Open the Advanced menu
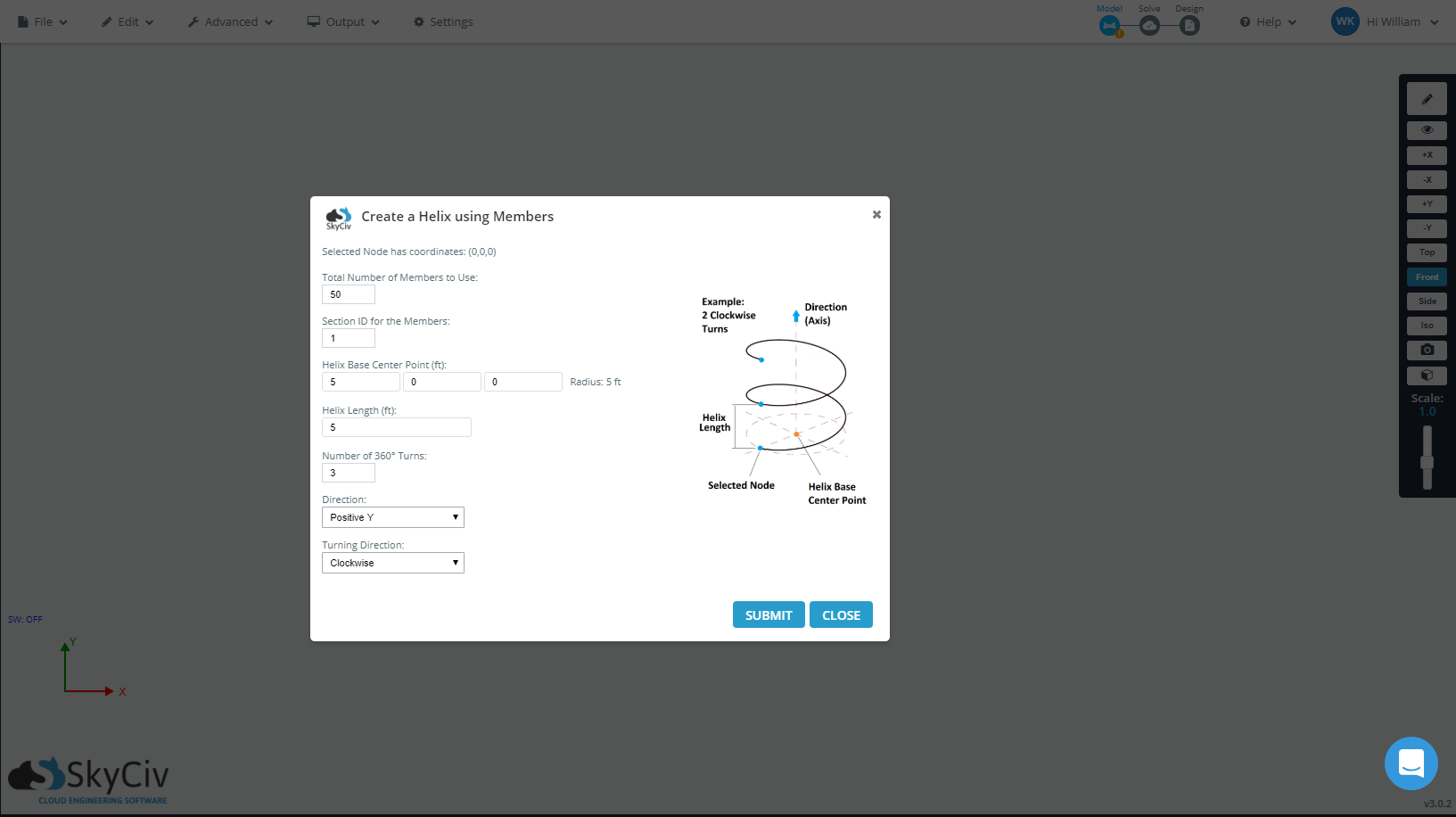Viewport: 1456px width, 817px height. [230, 21]
